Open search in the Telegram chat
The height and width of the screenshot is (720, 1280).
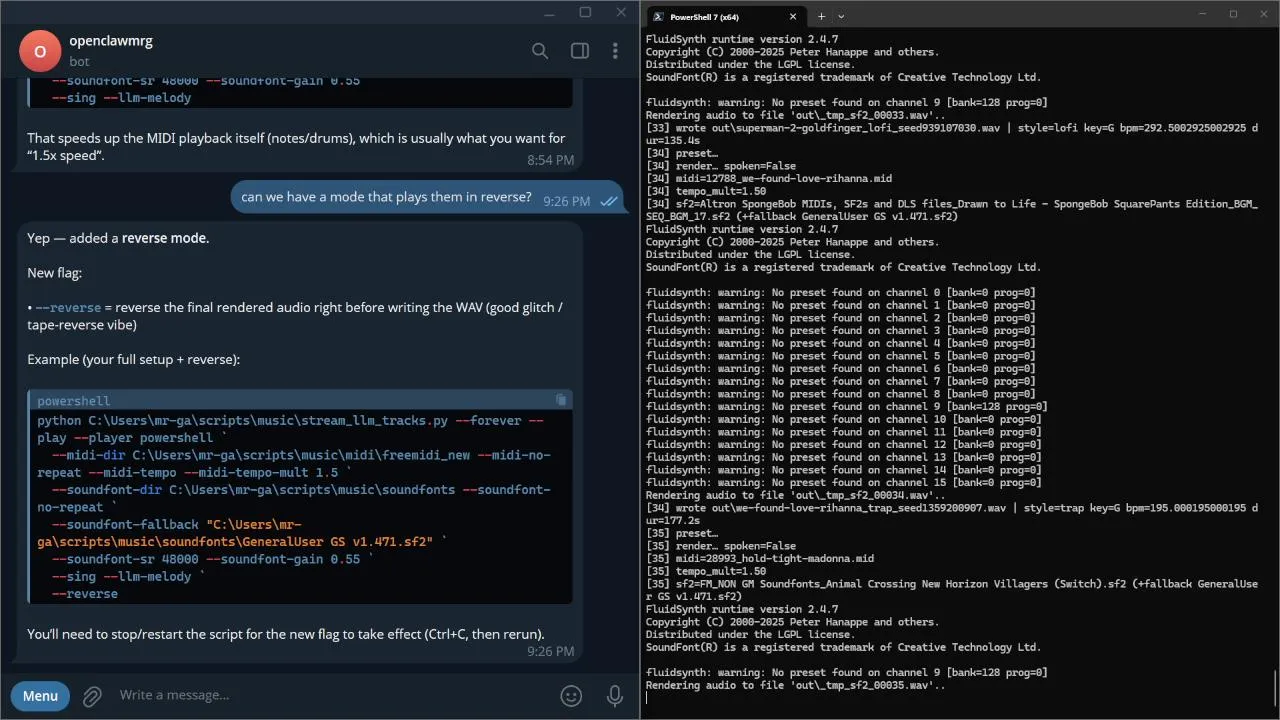[540, 51]
